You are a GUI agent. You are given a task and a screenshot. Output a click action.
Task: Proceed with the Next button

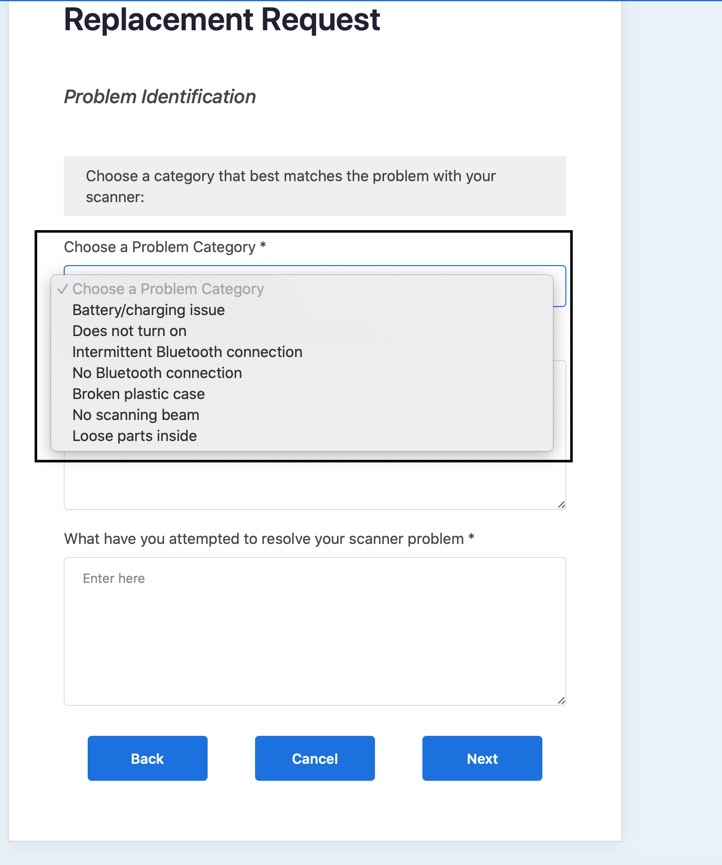click(482, 758)
